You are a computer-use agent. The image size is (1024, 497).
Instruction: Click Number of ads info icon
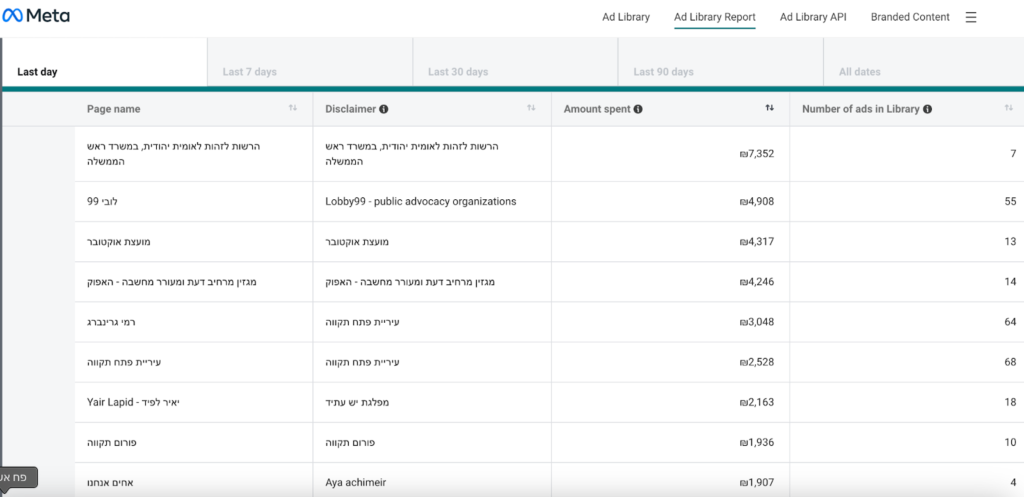click(x=928, y=109)
